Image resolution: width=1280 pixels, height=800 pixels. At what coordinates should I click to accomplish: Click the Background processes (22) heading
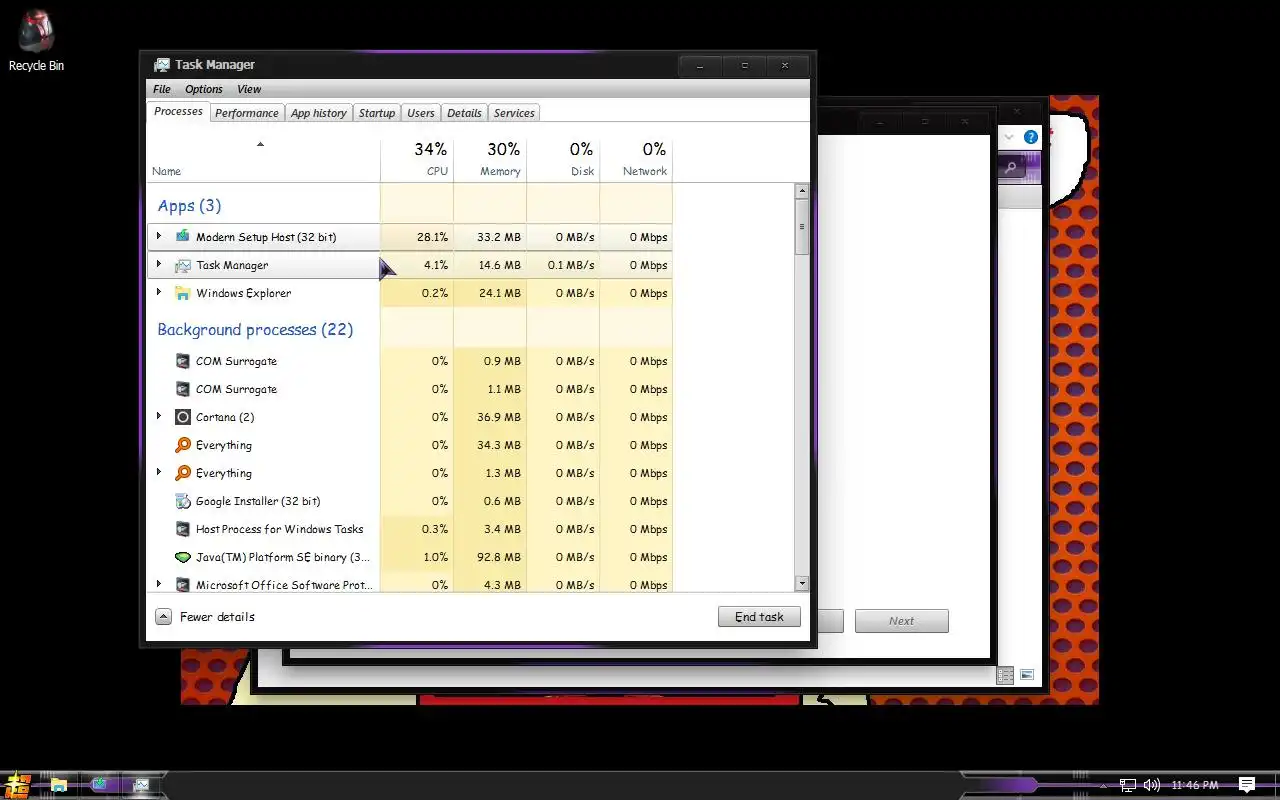pos(255,329)
